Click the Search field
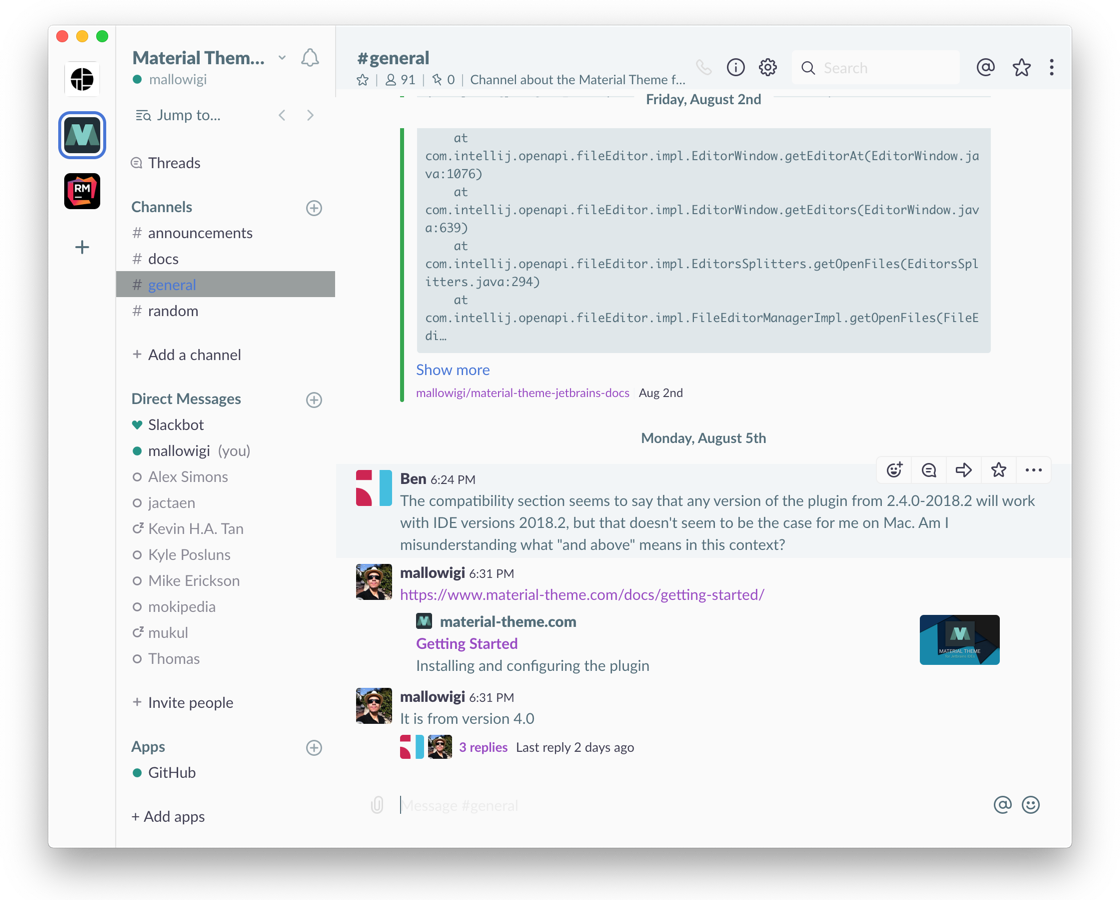This screenshot has width=1120, height=900. [x=876, y=68]
